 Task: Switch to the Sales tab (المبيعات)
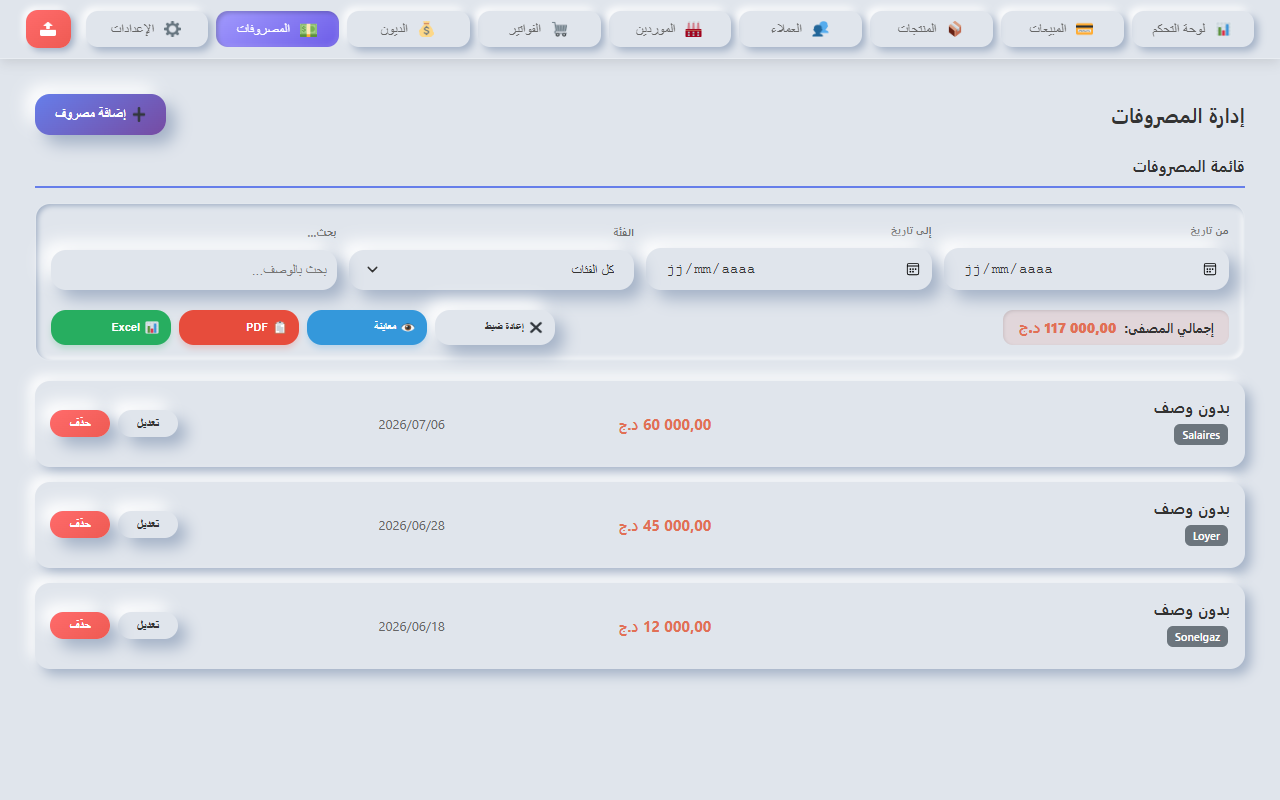[1062, 29]
